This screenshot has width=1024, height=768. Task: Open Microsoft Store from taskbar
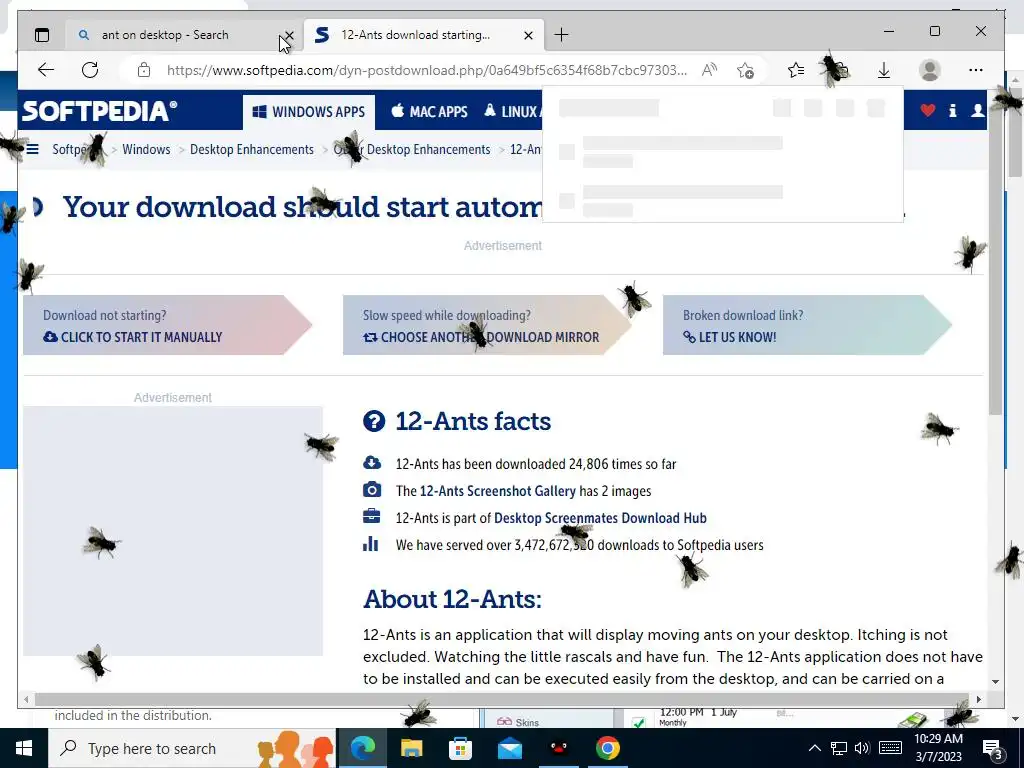pyautogui.click(x=460, y=748)
